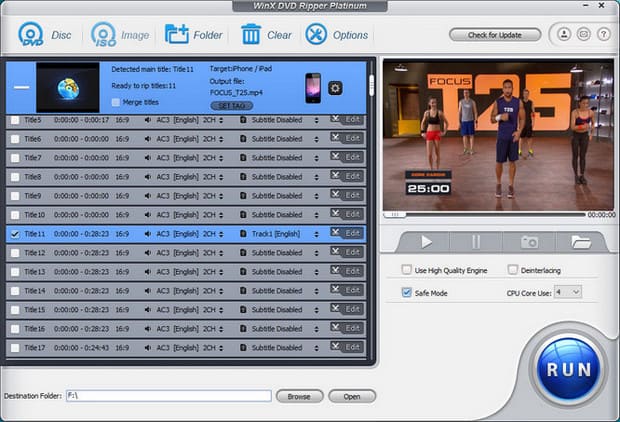620x422 pixels.
Task: Load a DVD with the Disc icon
Action: [31, 35]
